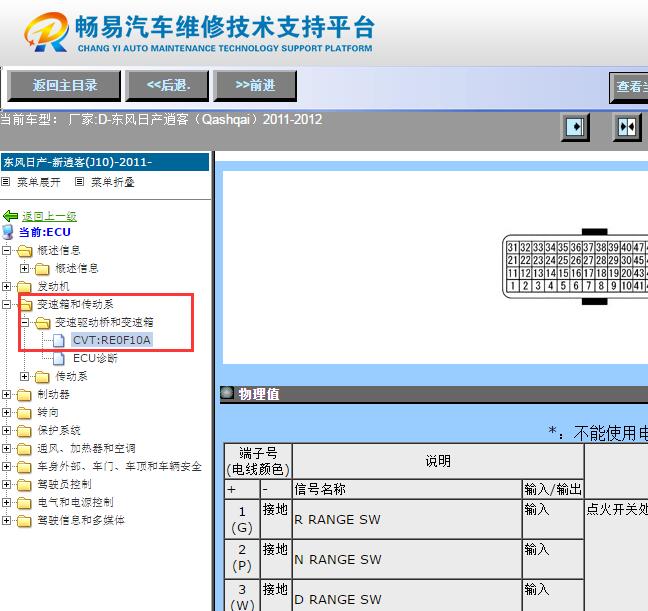648x611 pixels.
Task: Expand the nested 概述信息 subfolder
Action: [x=24, y=268]
